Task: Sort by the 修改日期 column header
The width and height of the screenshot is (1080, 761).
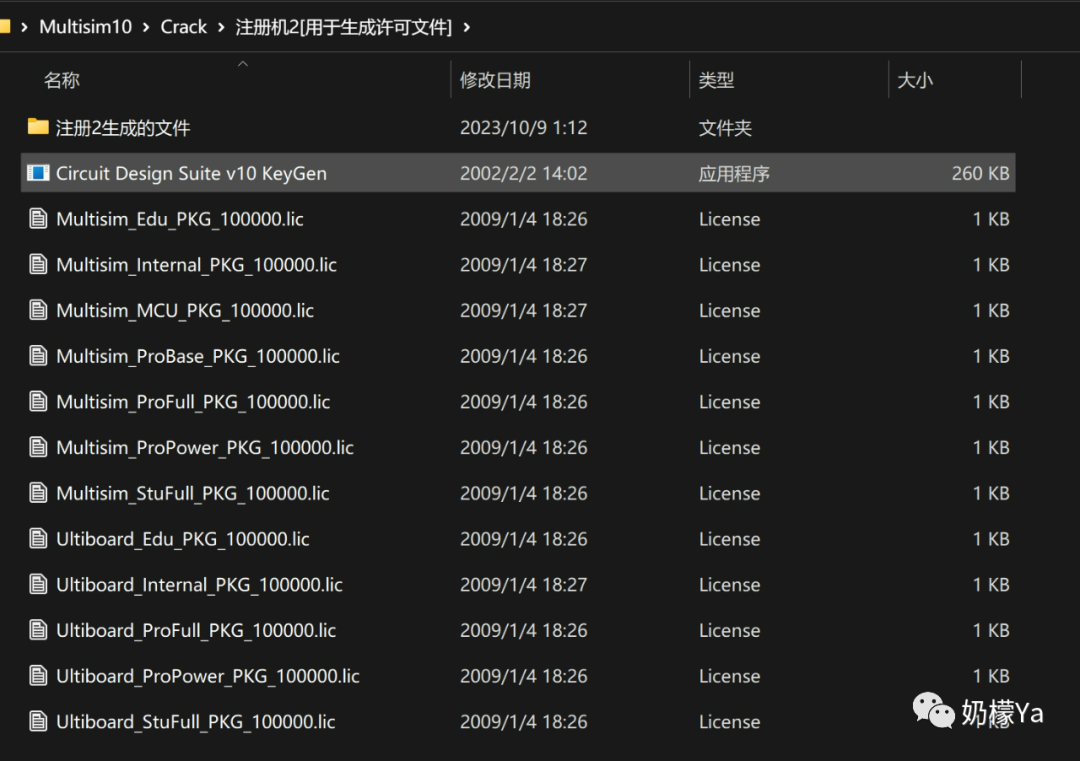Action: 495,80
